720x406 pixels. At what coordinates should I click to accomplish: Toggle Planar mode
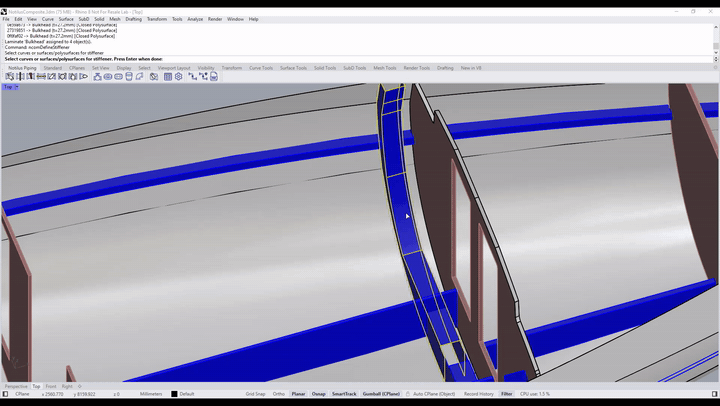click(298, 394)
